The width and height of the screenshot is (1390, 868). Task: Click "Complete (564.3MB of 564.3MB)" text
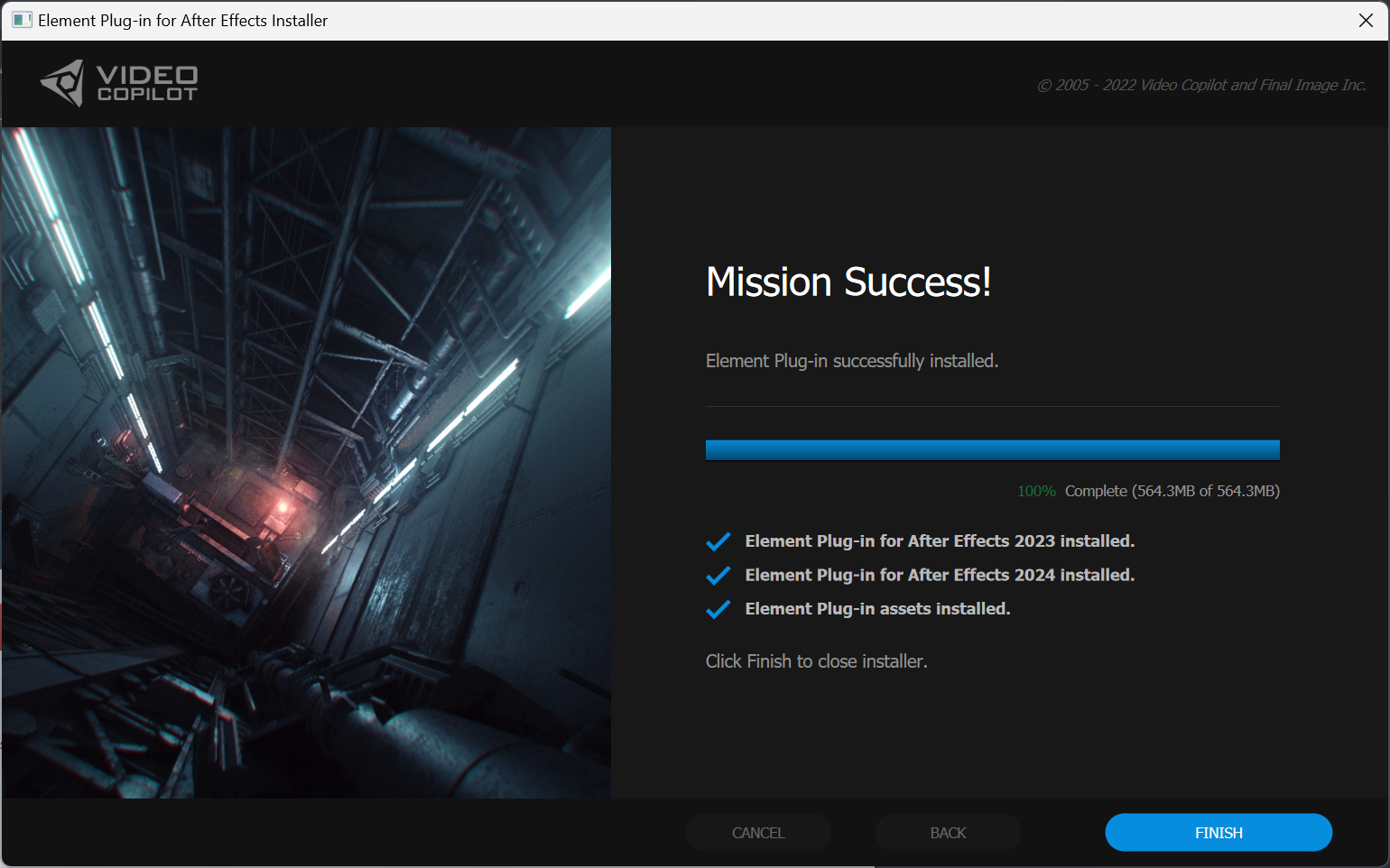click(x=1172, y=491)
